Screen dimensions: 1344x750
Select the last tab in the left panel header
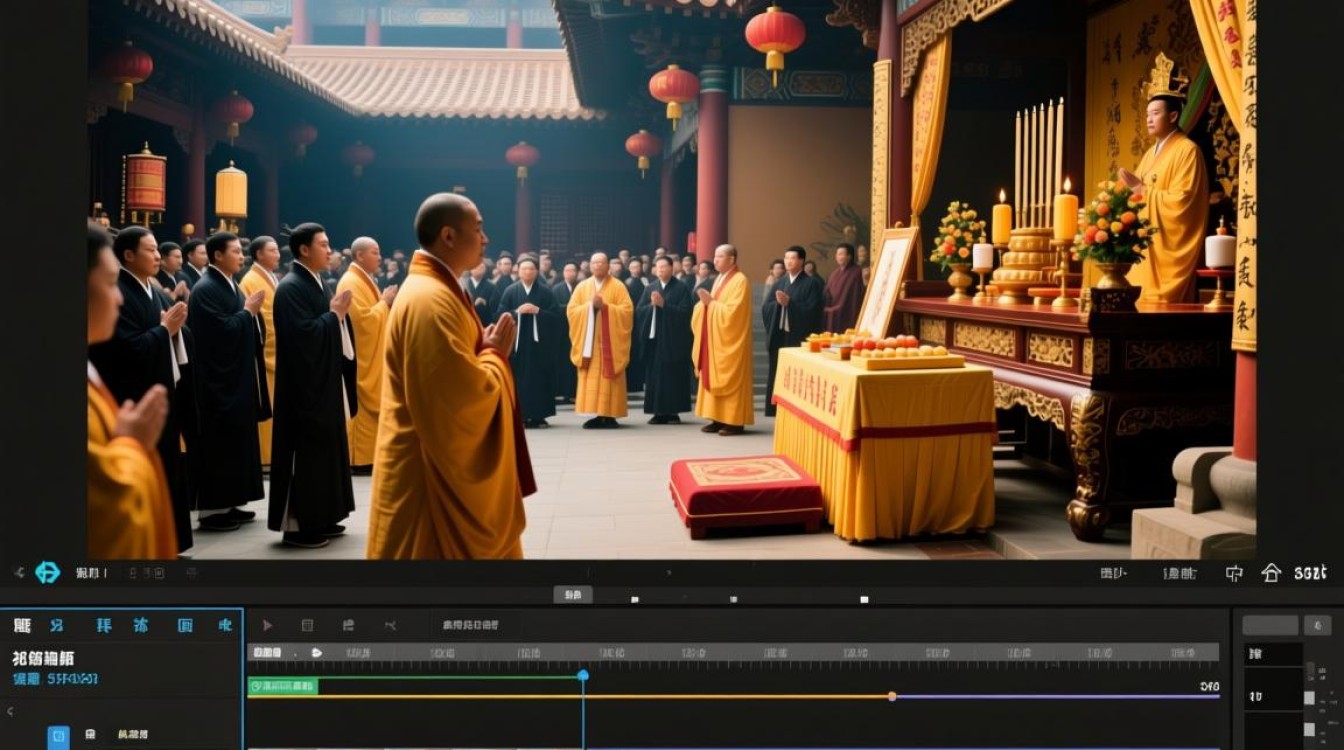[225, 626]
